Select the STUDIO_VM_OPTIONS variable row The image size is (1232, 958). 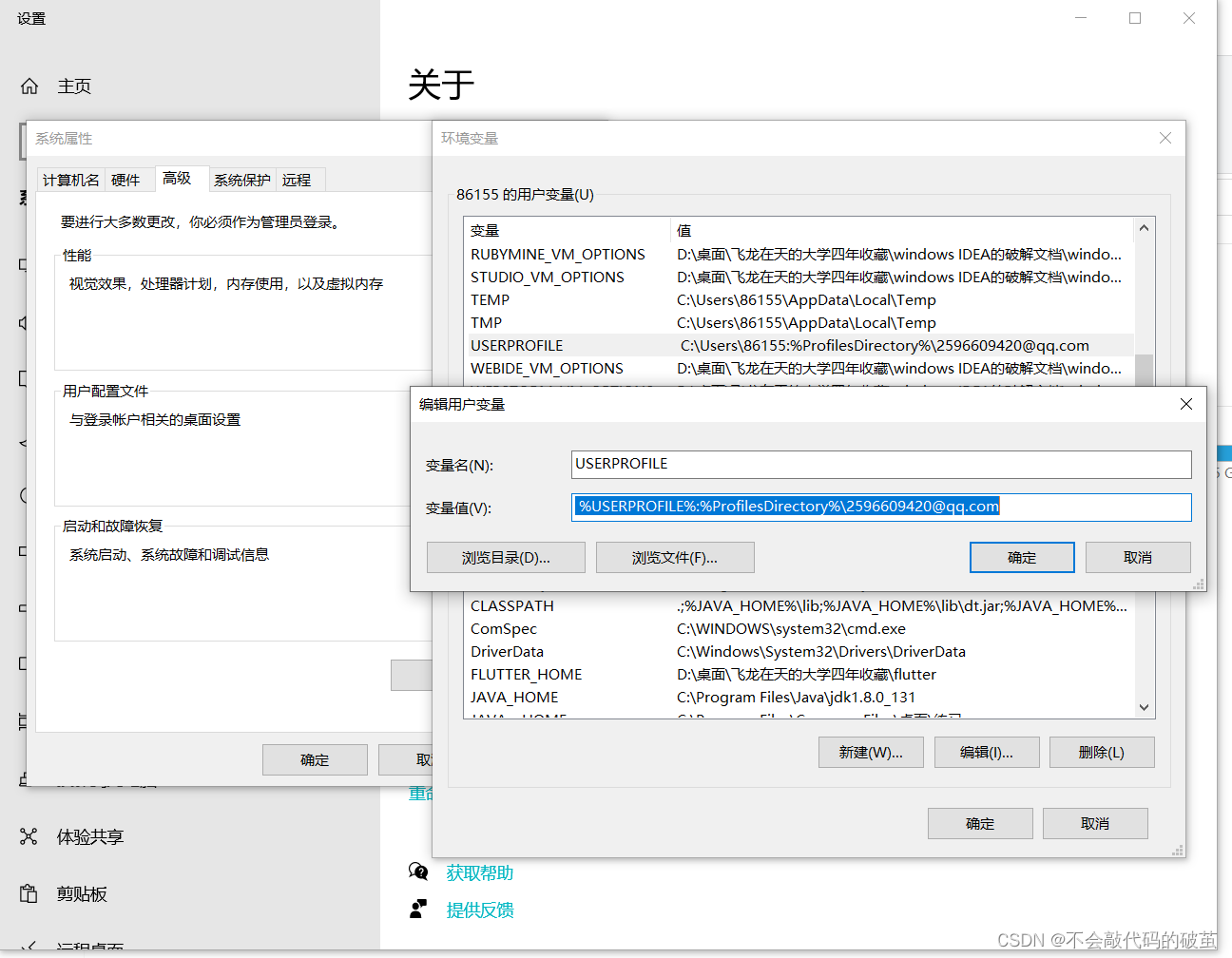(799, 278)
